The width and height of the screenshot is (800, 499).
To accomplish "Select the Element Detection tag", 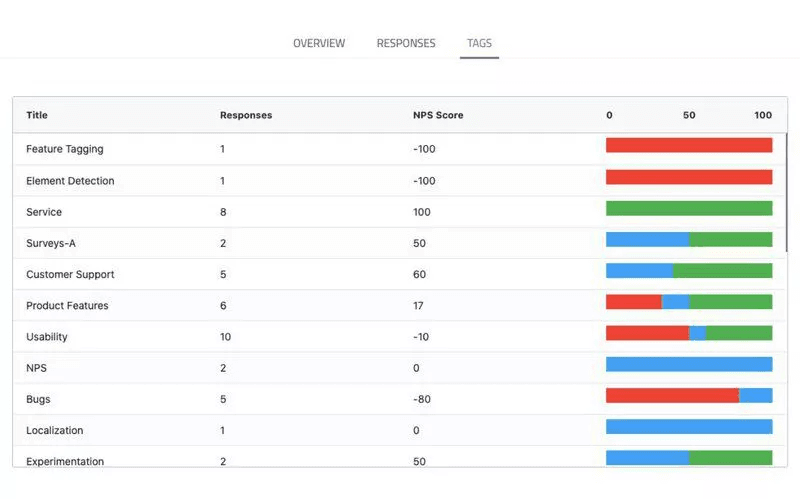I will pos(70,181).
